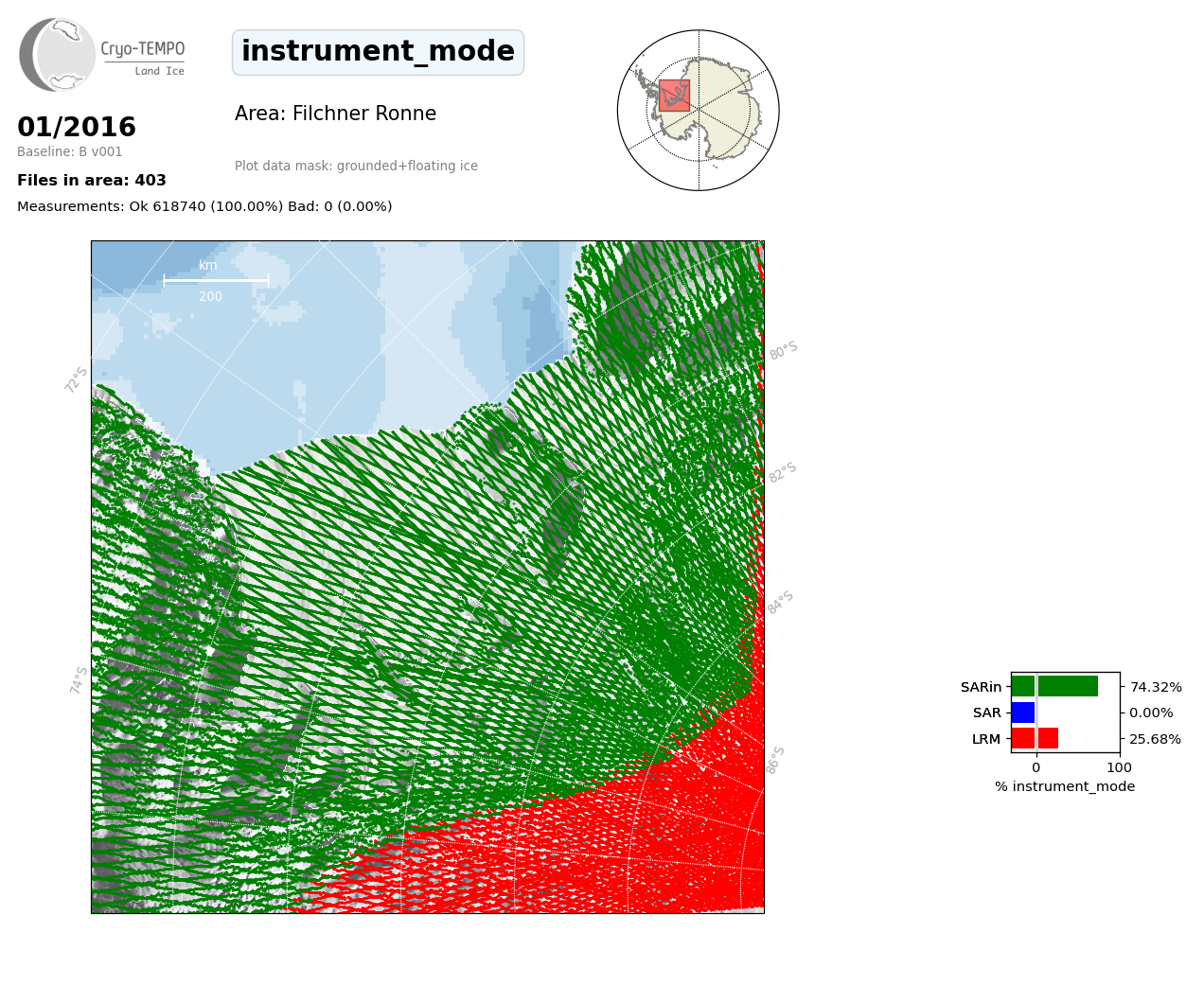
Task: Click the blue SAR bar in chart
Action: [1023, 713]
